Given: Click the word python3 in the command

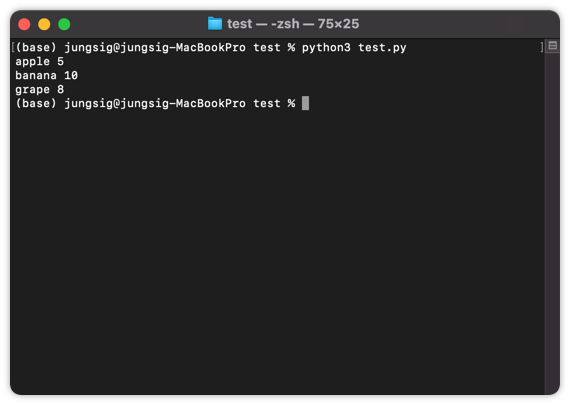Looking at the screenshot, I should click(326, 48).
